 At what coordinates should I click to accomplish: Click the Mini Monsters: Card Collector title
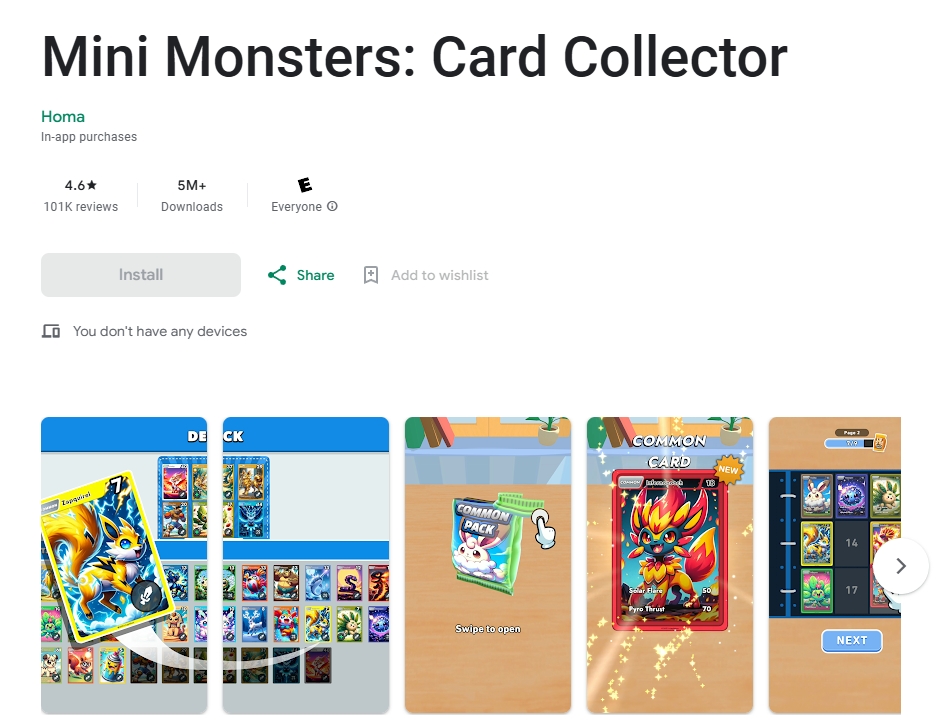(x=414, y=57)
